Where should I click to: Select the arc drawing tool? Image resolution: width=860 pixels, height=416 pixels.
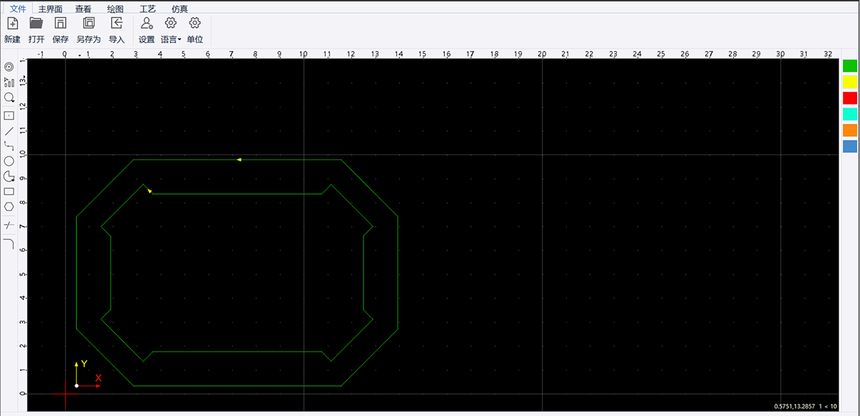9,176
